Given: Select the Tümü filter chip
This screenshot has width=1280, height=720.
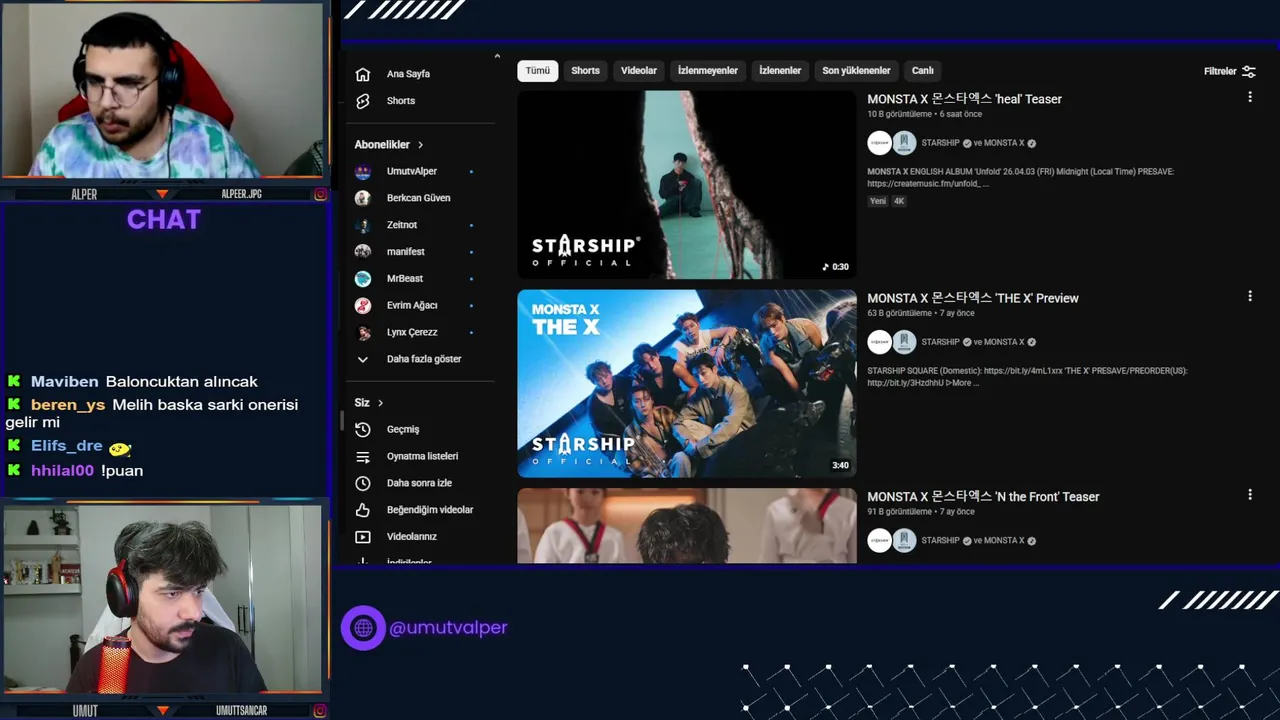Looking at the screenshot, I should tap(538, 71).
